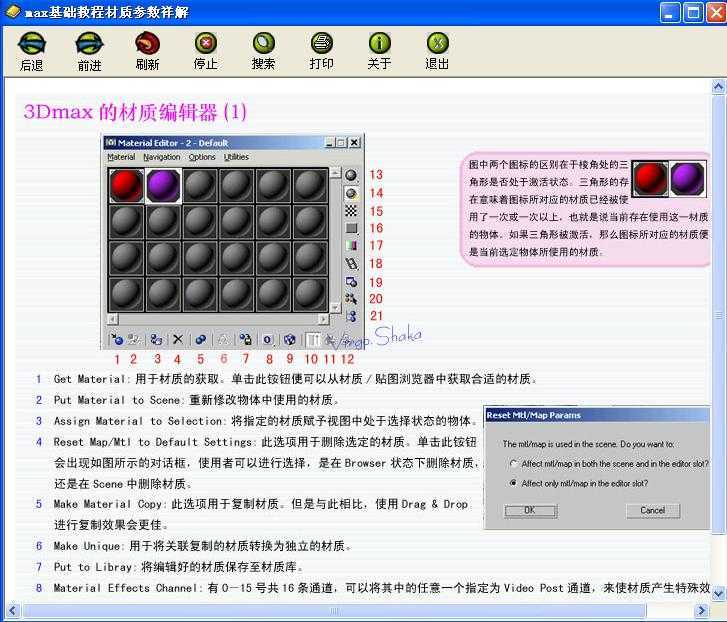Click the Material Editor Options icon

(351, 282)
